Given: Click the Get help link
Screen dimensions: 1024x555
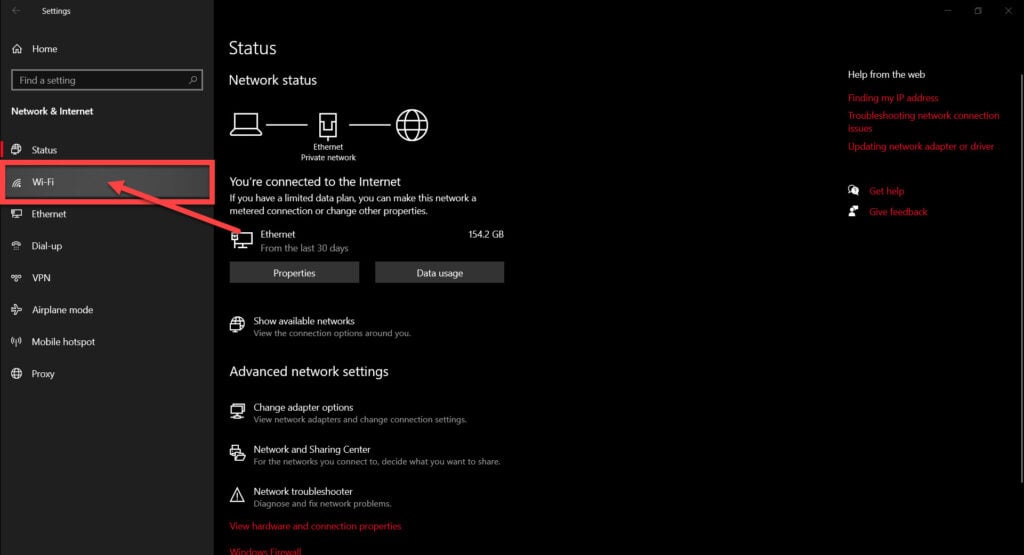Looking at the screenshot, I should [886, 191].
